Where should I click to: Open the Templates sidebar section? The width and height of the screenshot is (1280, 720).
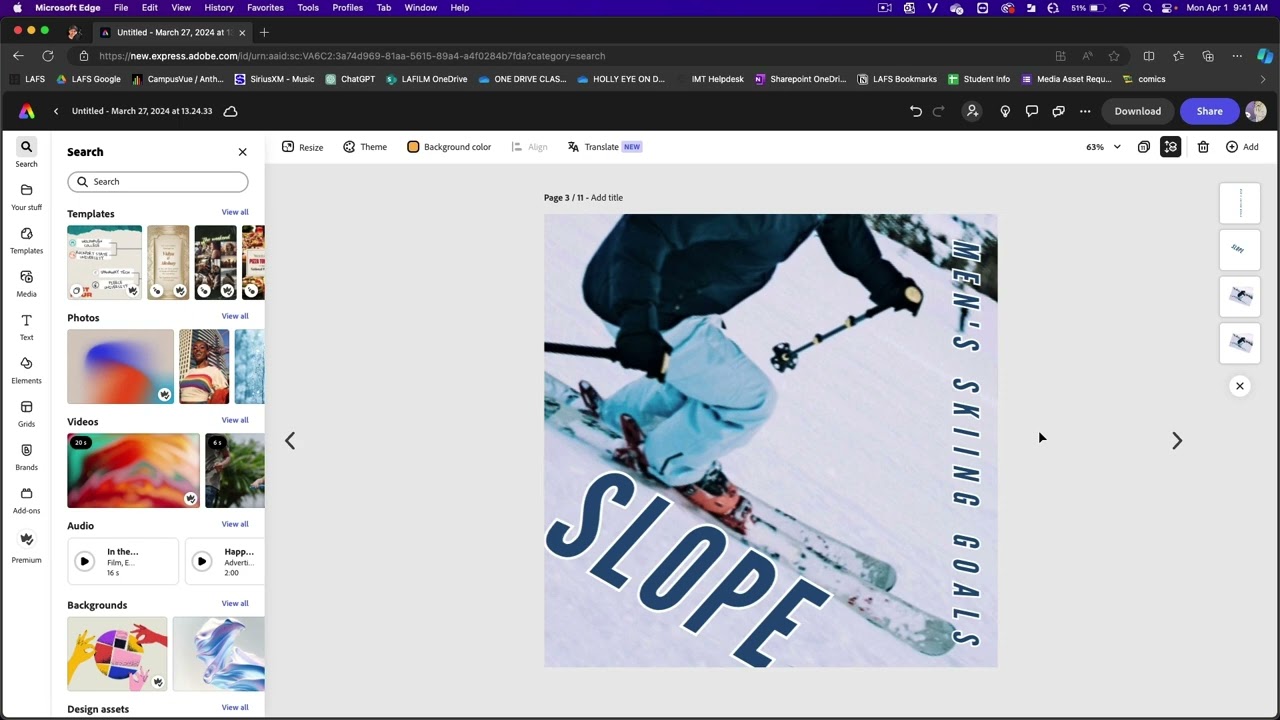tap(26, 240)
